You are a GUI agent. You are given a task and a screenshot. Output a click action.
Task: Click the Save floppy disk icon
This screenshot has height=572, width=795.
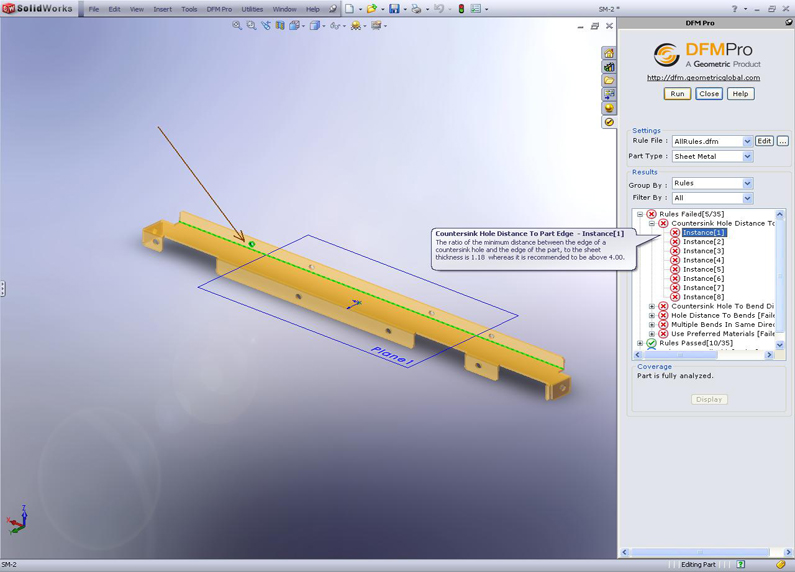(394, 9)
